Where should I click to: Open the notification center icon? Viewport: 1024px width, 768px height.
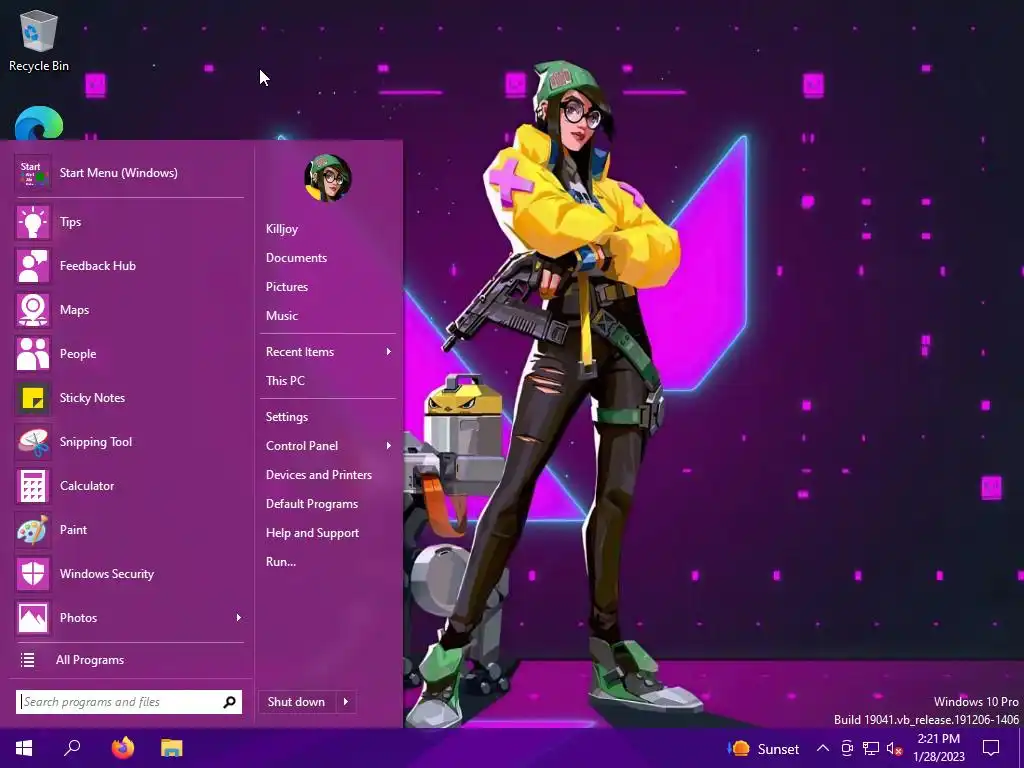tap(991, 748)
